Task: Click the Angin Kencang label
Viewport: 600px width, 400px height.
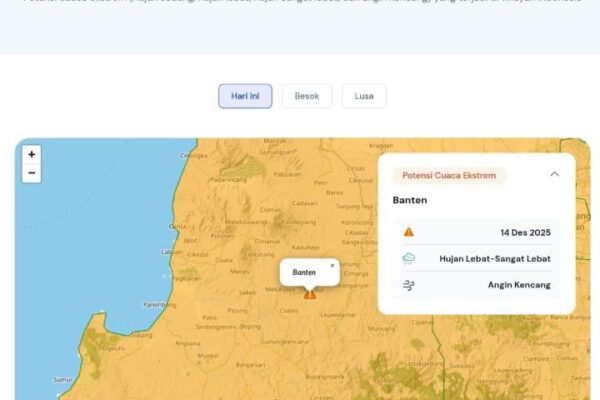Action: [x=518, y=285]
